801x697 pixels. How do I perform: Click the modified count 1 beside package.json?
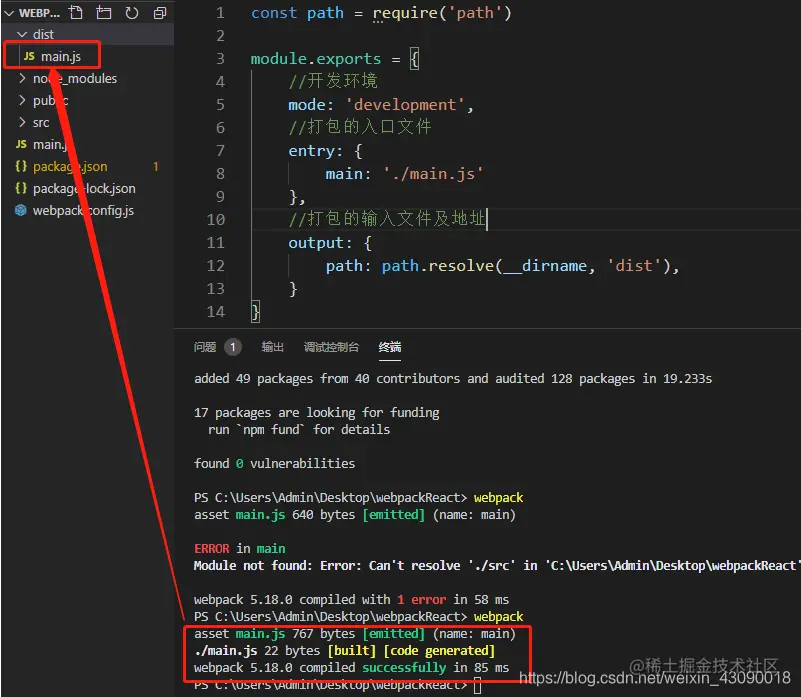tap(156, 167)
